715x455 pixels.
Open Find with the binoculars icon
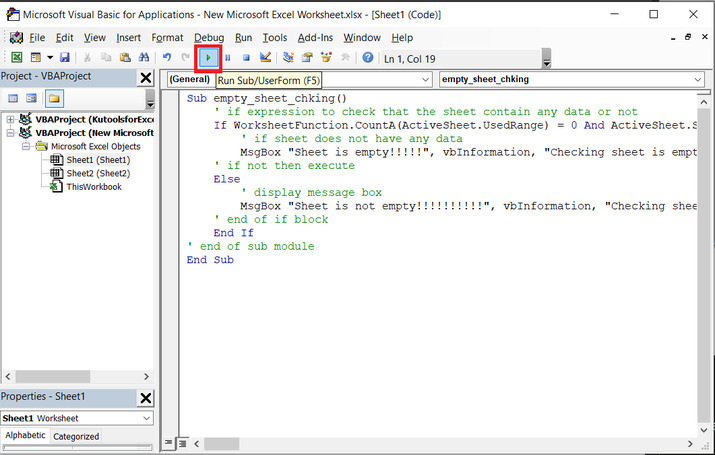click(144, 57)
